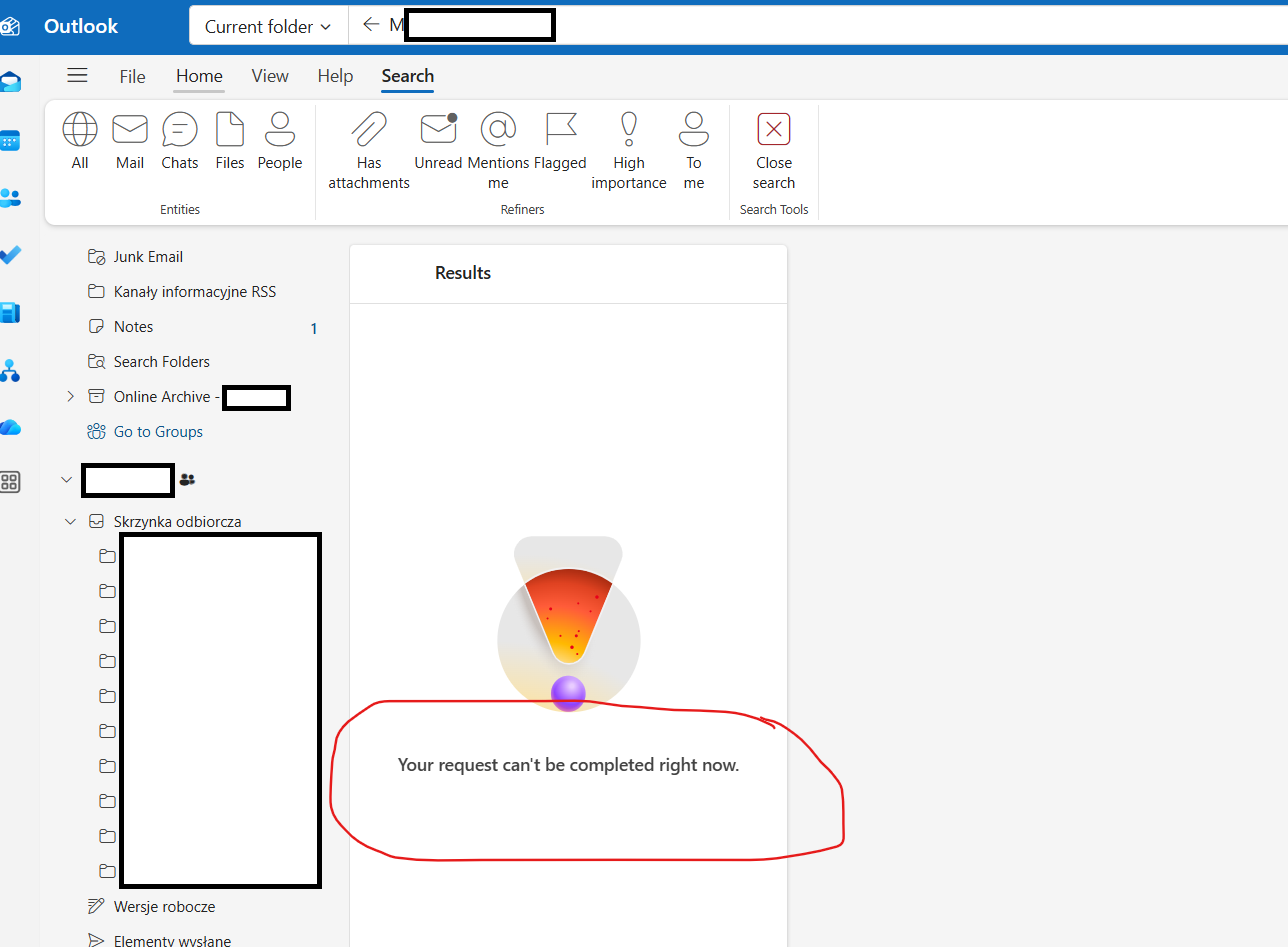
Task: Apply the Unread refiner
Action: click(438, 141)
